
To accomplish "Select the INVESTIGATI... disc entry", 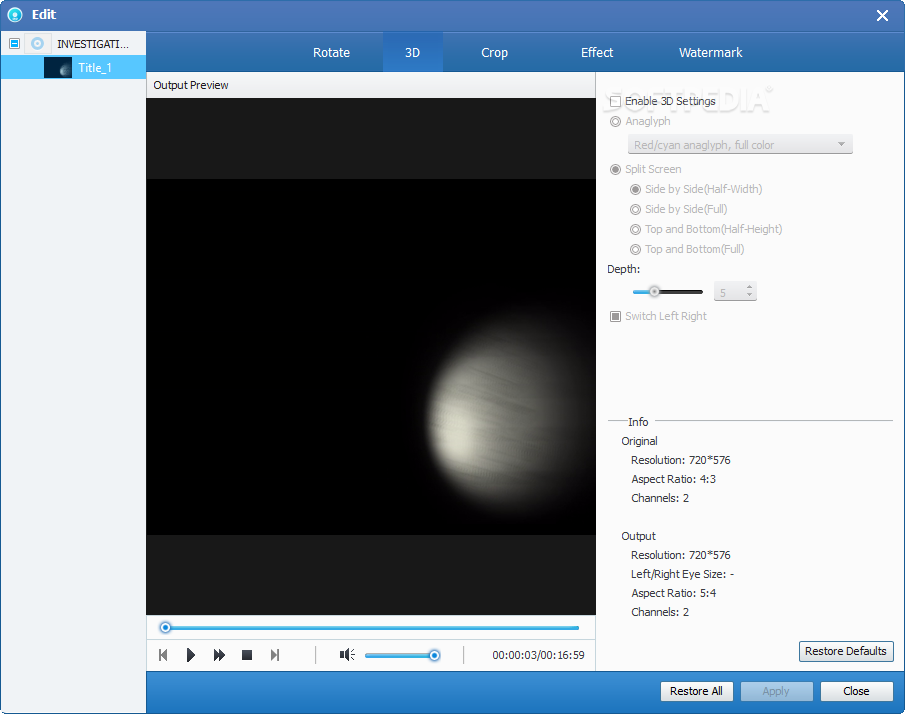I will pyautogui.click(x=92, y=44).
